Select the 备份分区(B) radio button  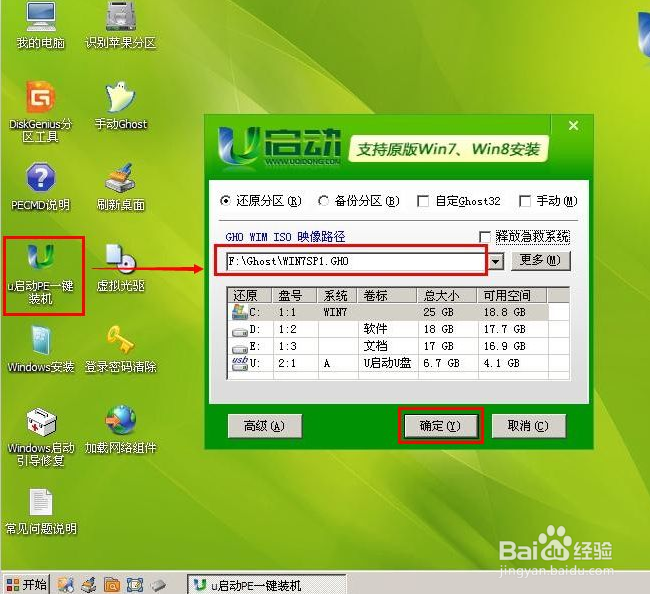pos(323,201)
